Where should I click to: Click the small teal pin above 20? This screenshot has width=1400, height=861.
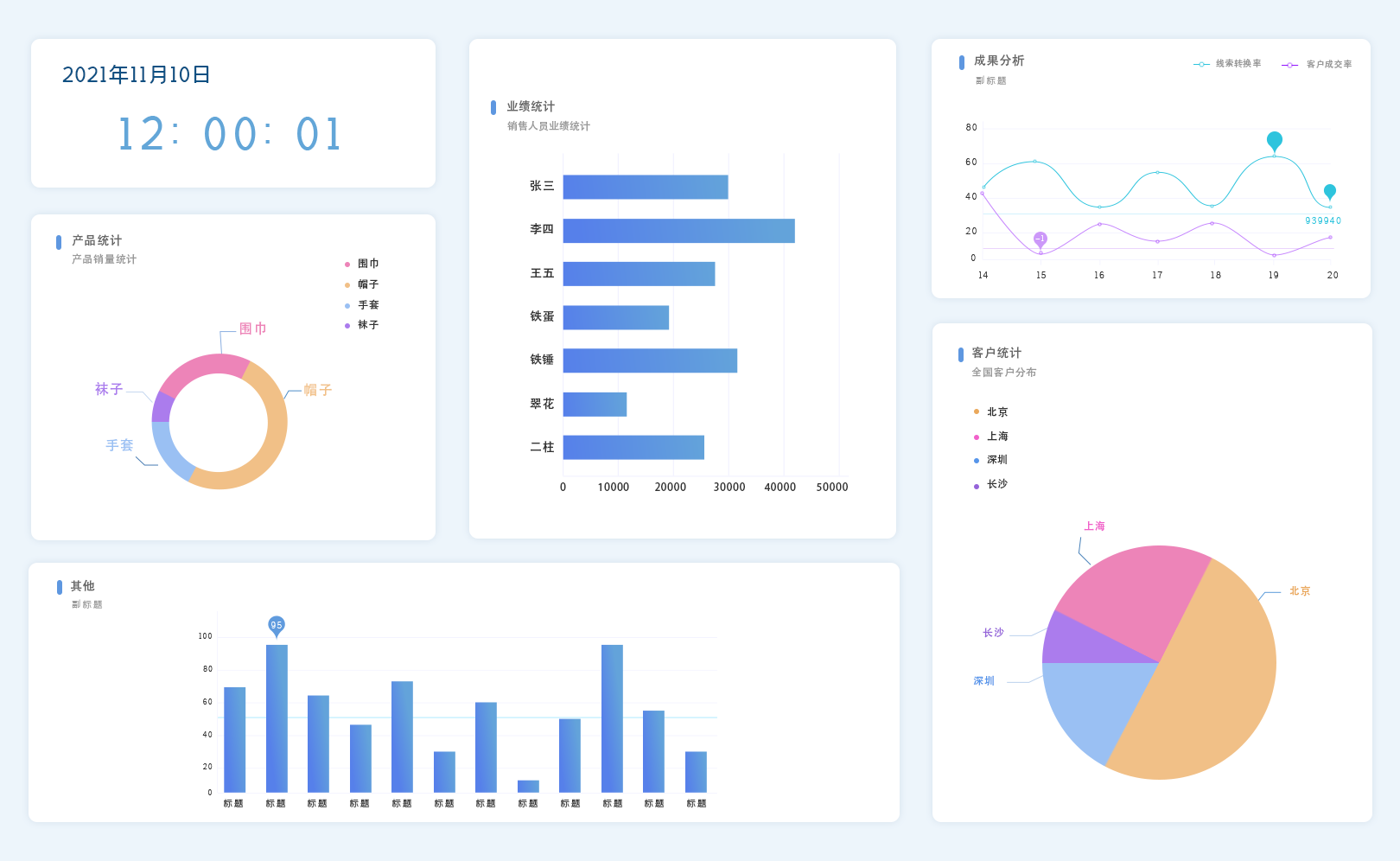coord(1329,191)
